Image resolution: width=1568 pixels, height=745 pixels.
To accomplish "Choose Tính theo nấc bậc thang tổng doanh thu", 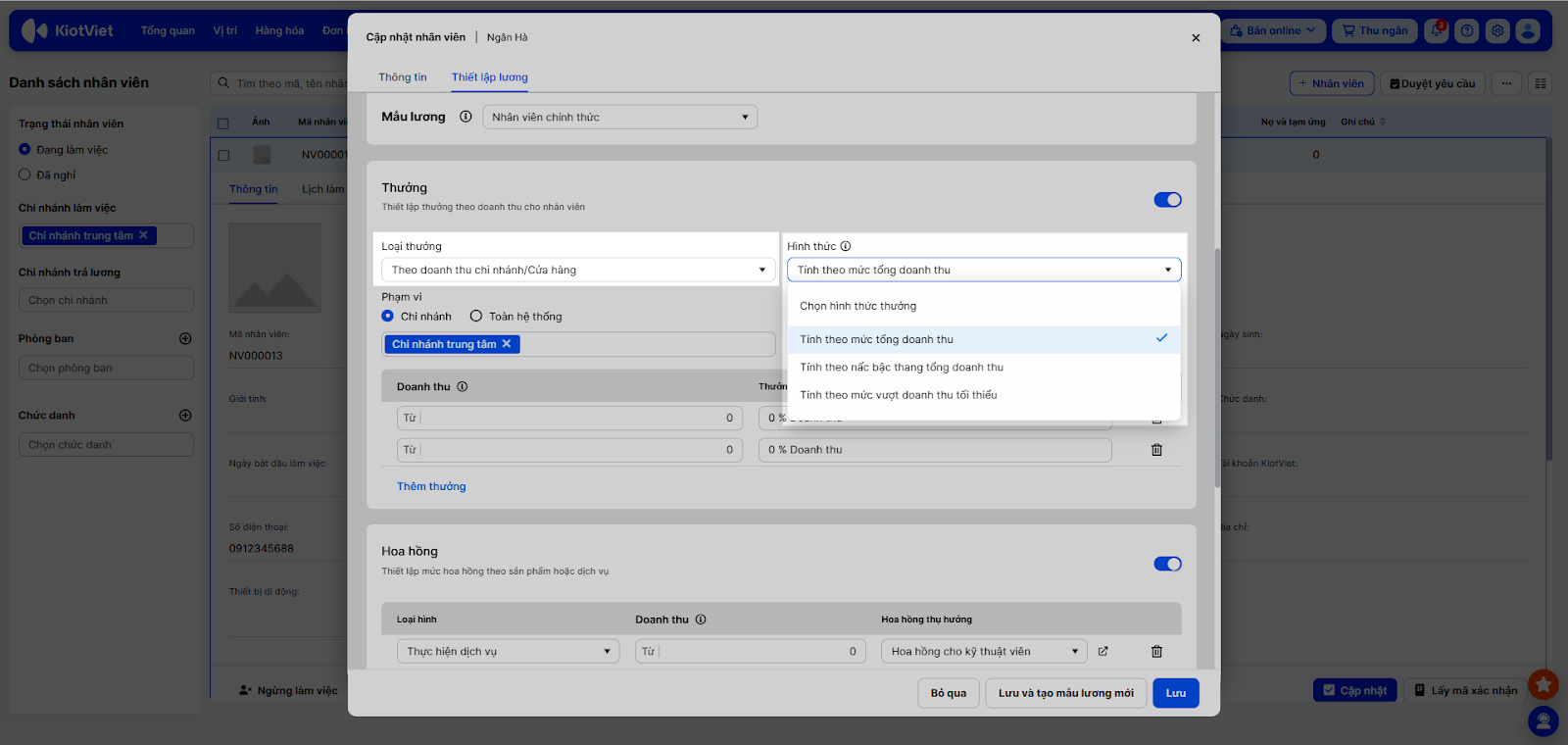I will click(902, 368).
